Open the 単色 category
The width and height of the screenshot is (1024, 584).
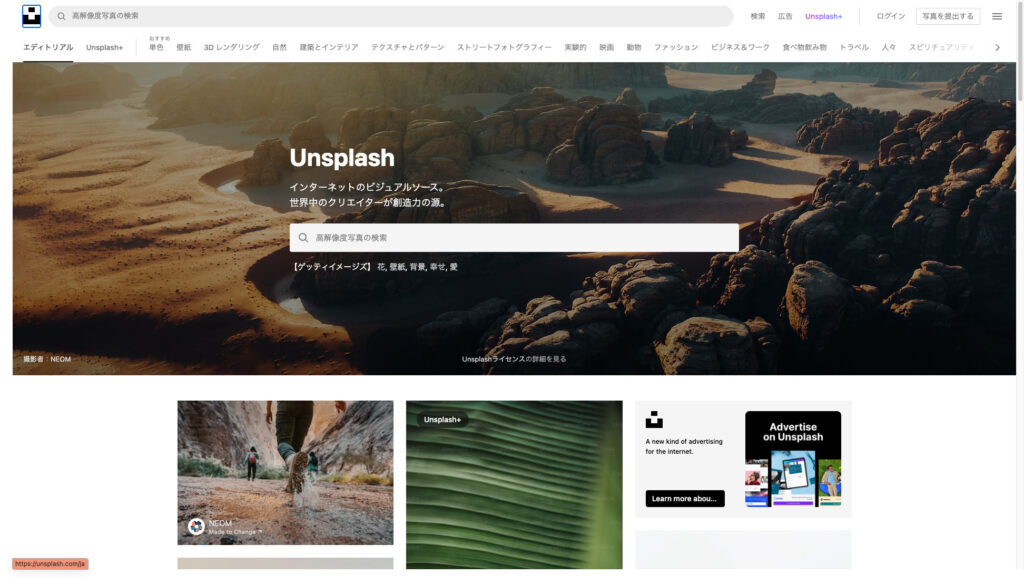tap(156, 47)
